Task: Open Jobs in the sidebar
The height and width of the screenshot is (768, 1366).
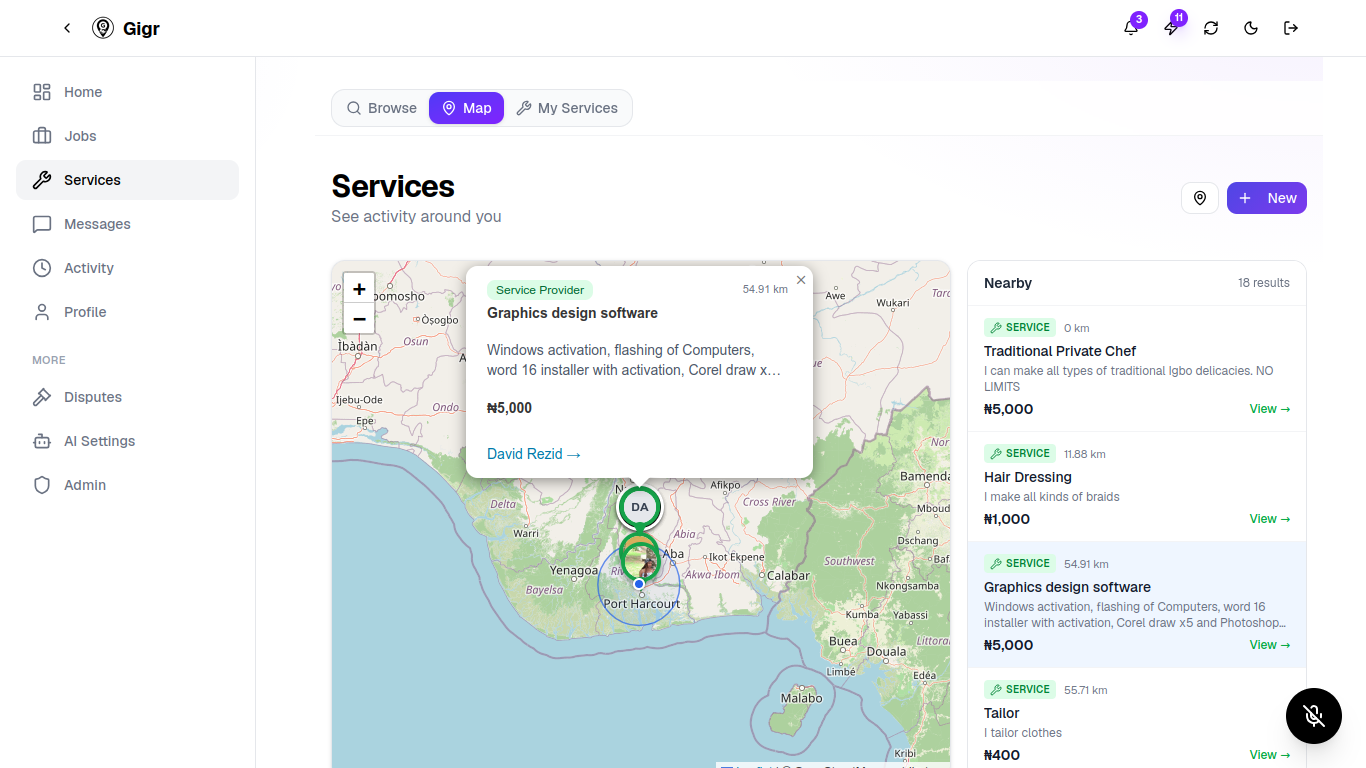Action: [x=127, y=136]
